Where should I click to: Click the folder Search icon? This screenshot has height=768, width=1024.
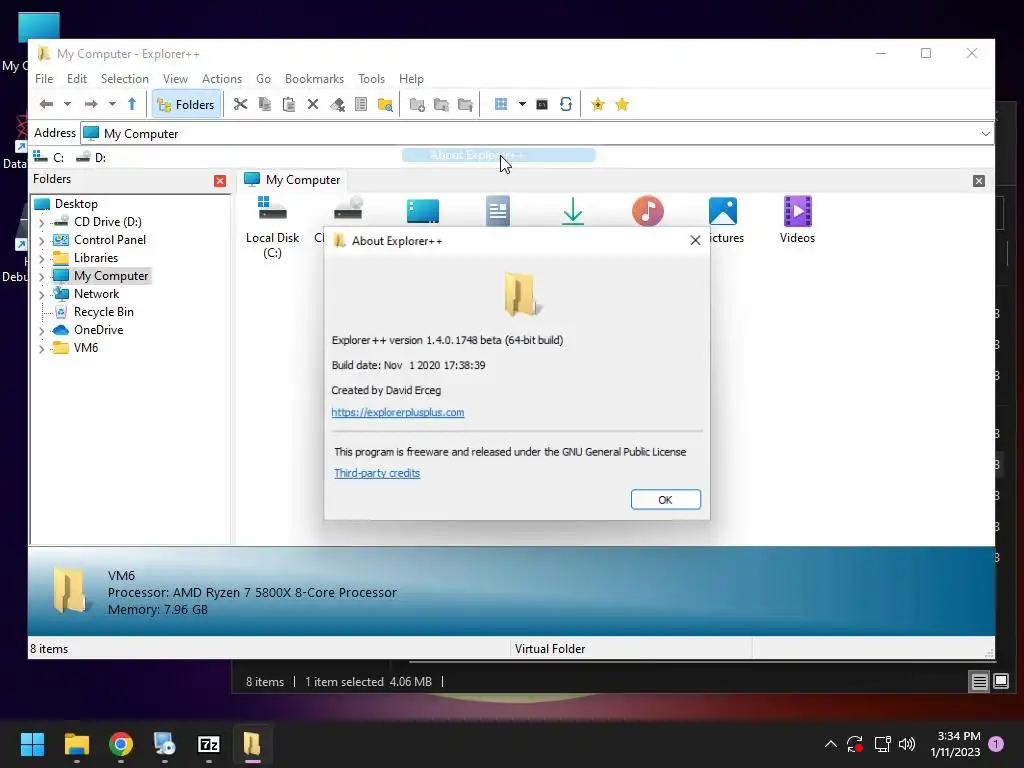coord(385,104)
